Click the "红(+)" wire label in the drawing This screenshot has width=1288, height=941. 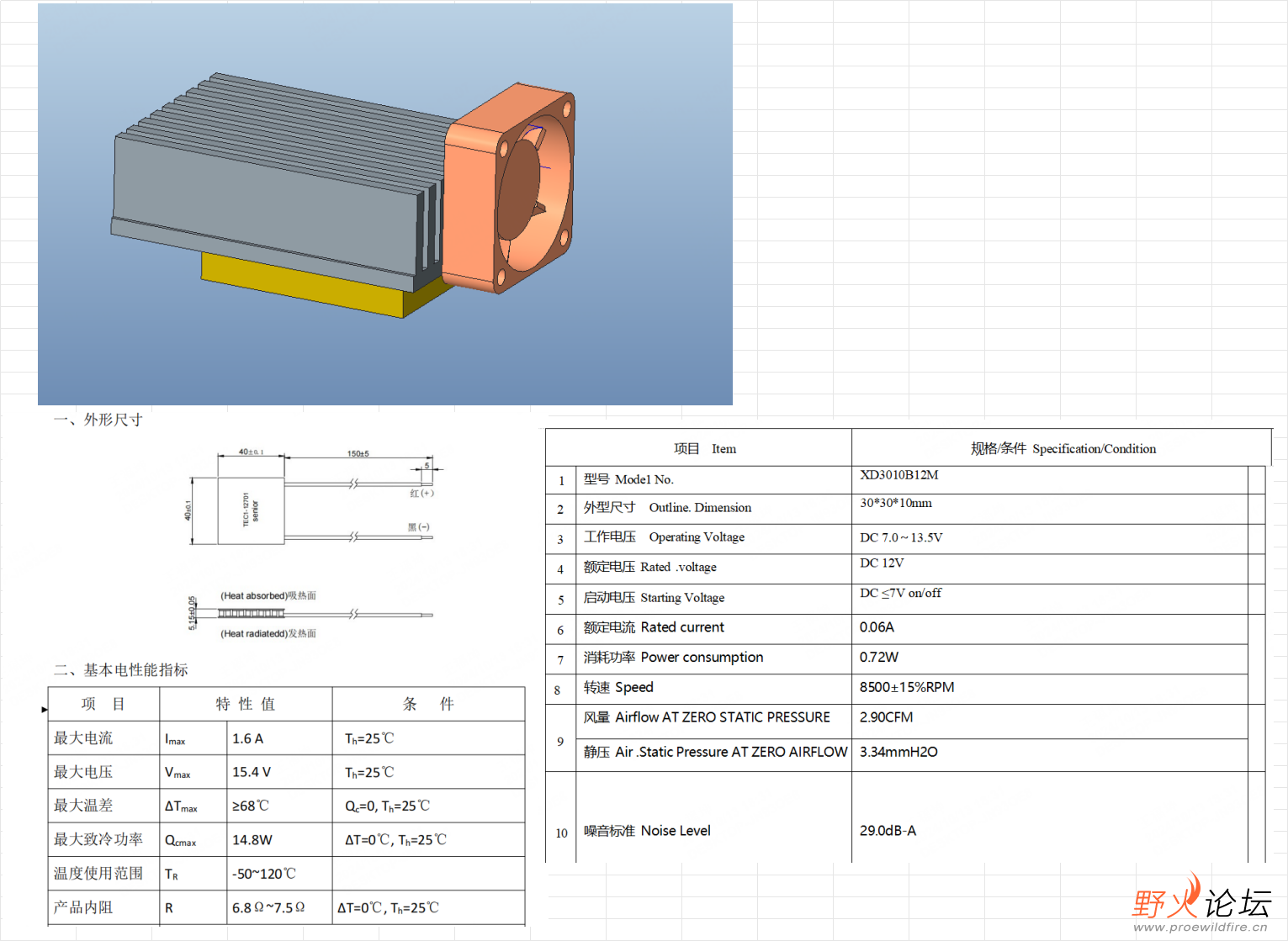[x=421, y=493]
